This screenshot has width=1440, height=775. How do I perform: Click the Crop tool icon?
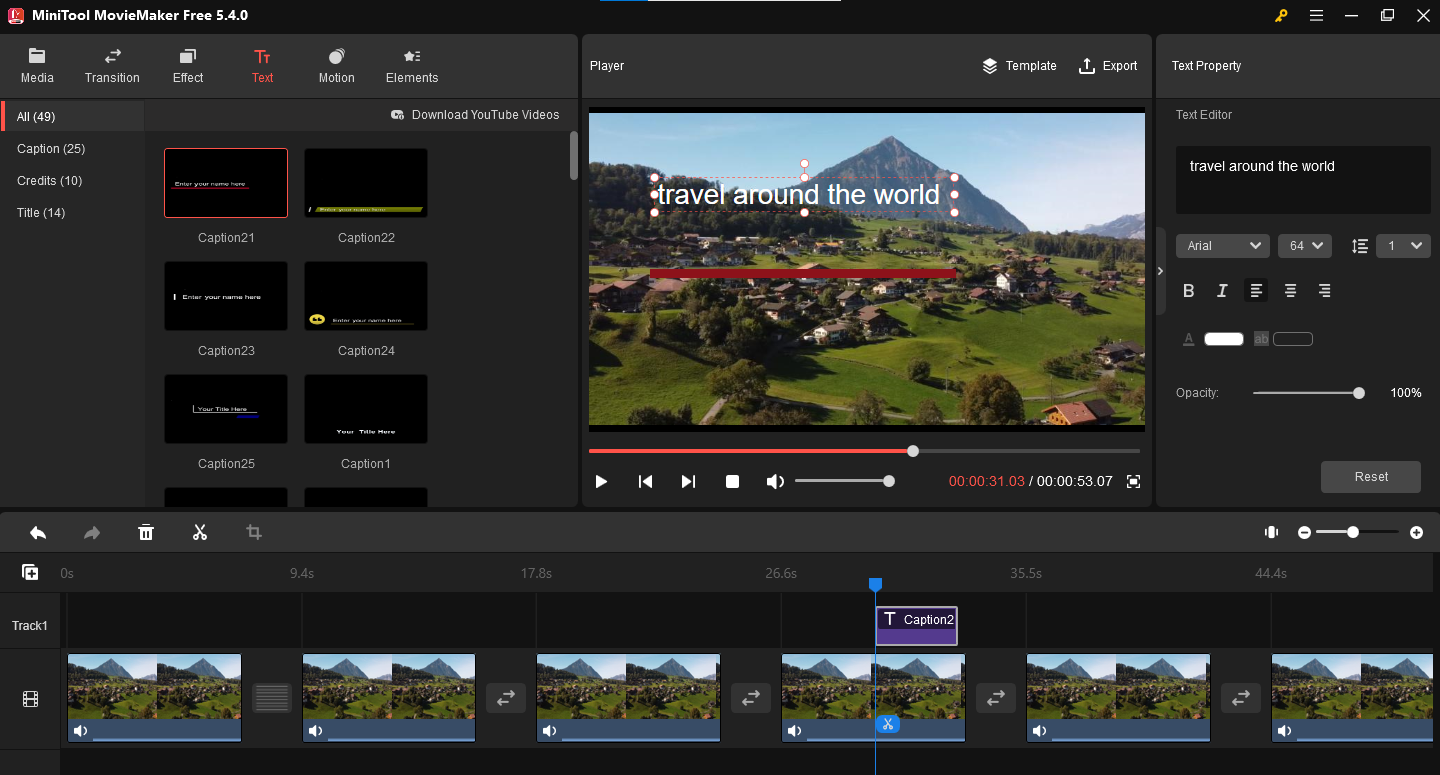254,533
